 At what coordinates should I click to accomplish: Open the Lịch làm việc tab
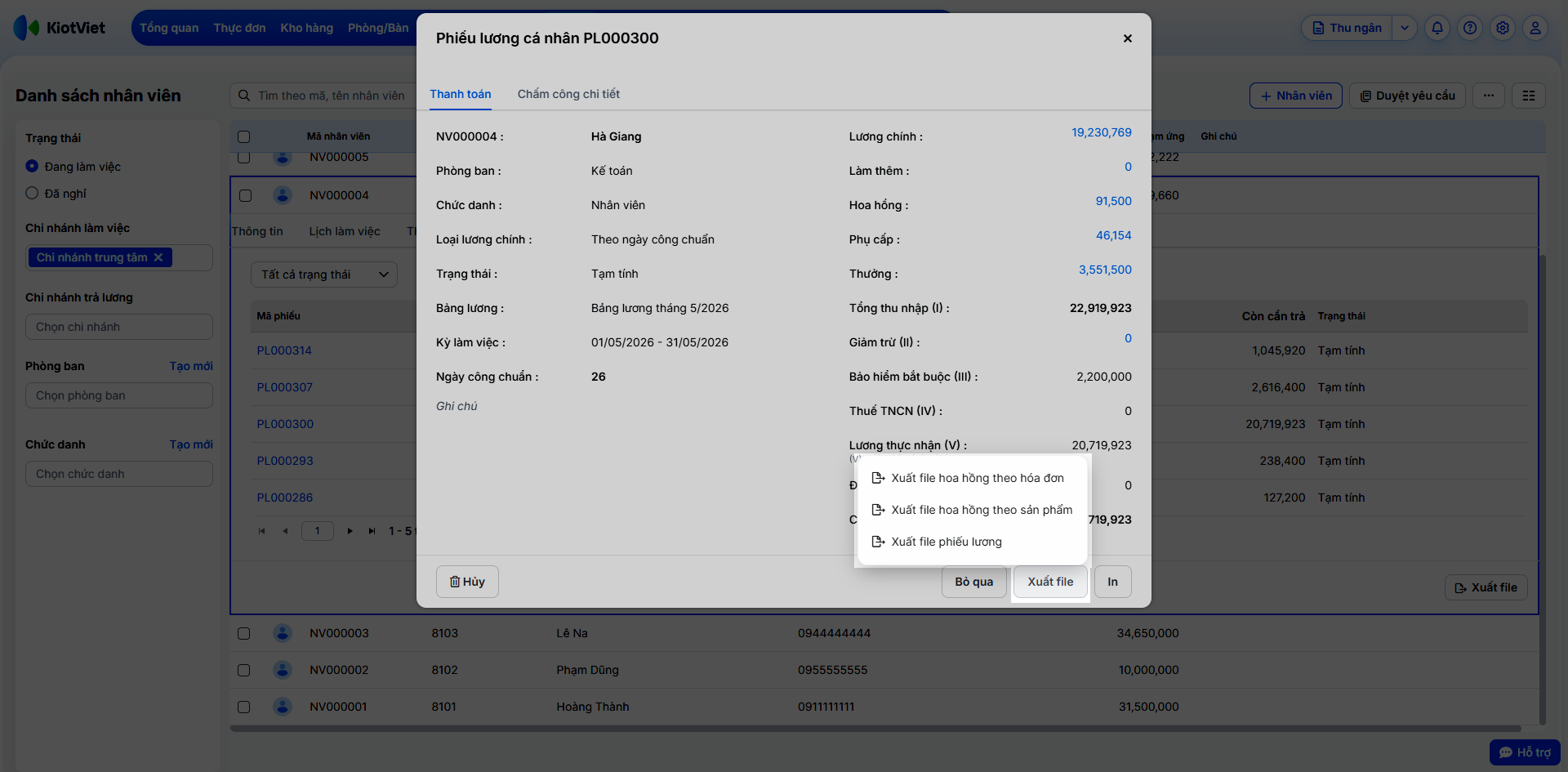tap(345, 231)
